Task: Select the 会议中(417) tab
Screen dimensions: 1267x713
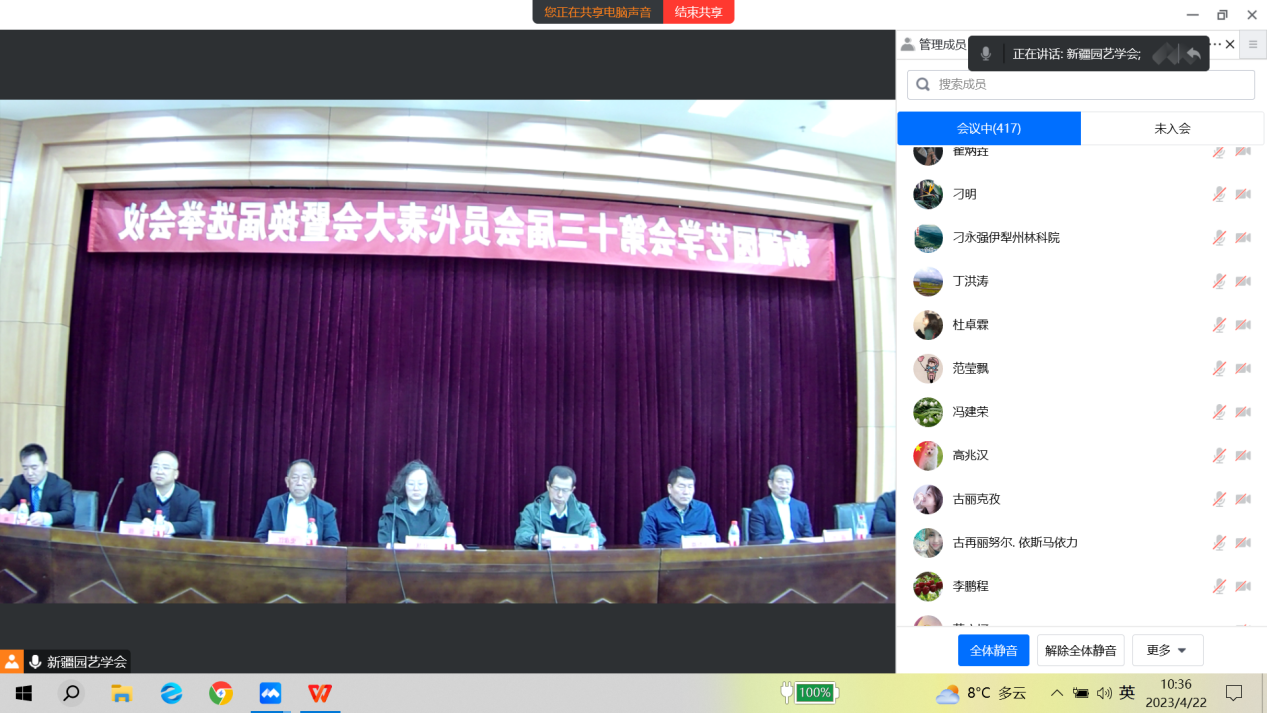Action: point(988,128)
